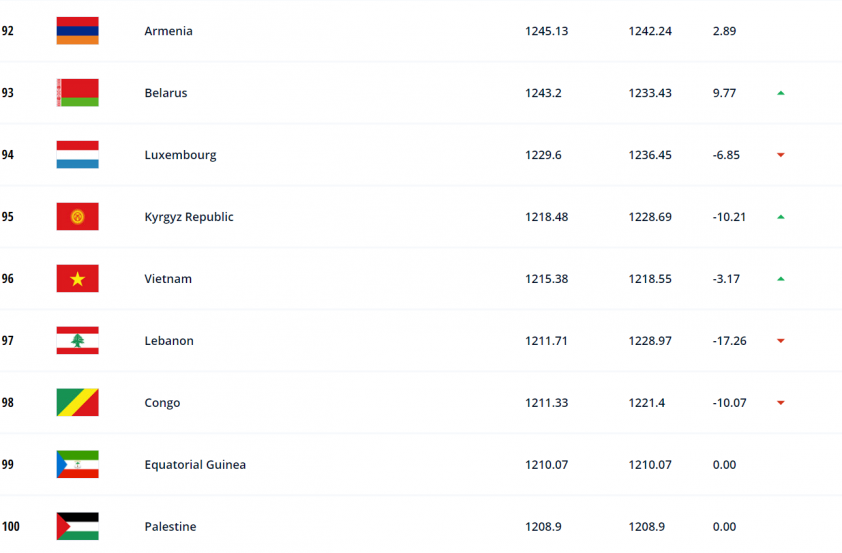Click Luxembourg total points 1229.6
842x553 pixels.
click(x=543, y=155)
